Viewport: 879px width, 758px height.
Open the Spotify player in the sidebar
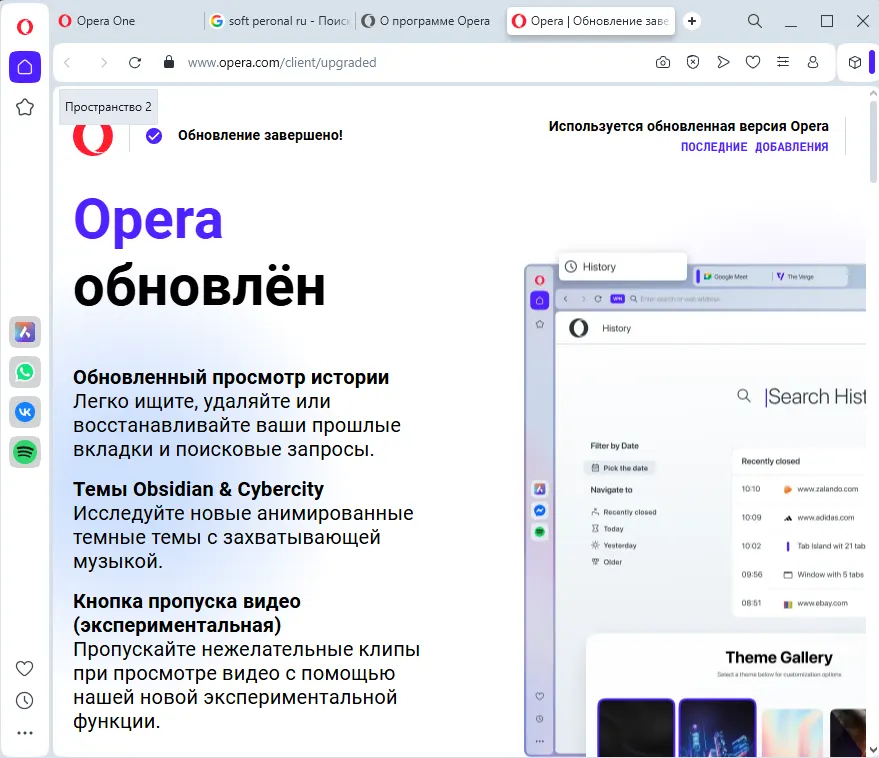[x=24, y=452]
